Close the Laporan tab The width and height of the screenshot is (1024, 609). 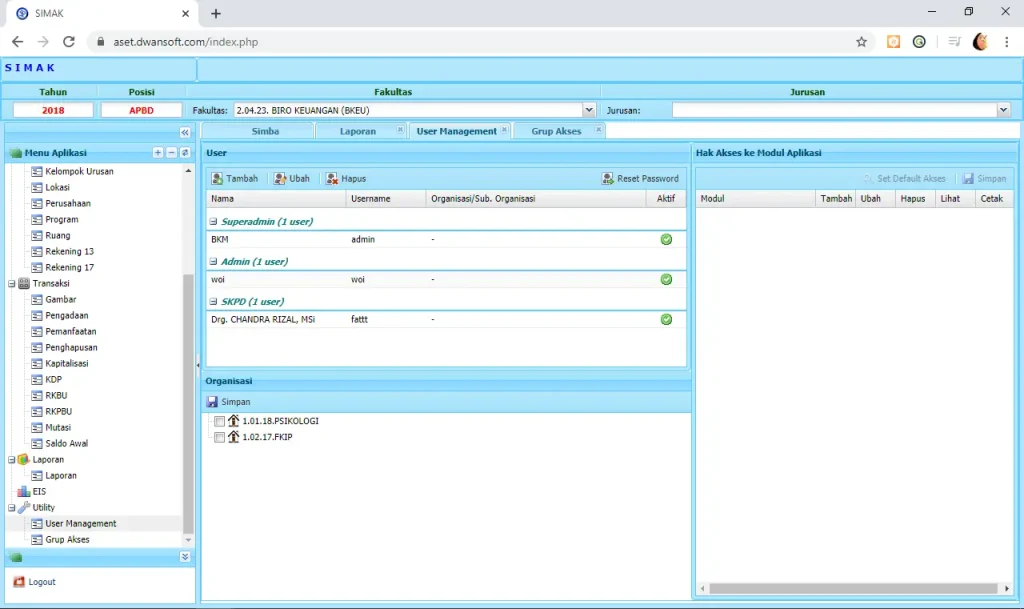point(400,129)
